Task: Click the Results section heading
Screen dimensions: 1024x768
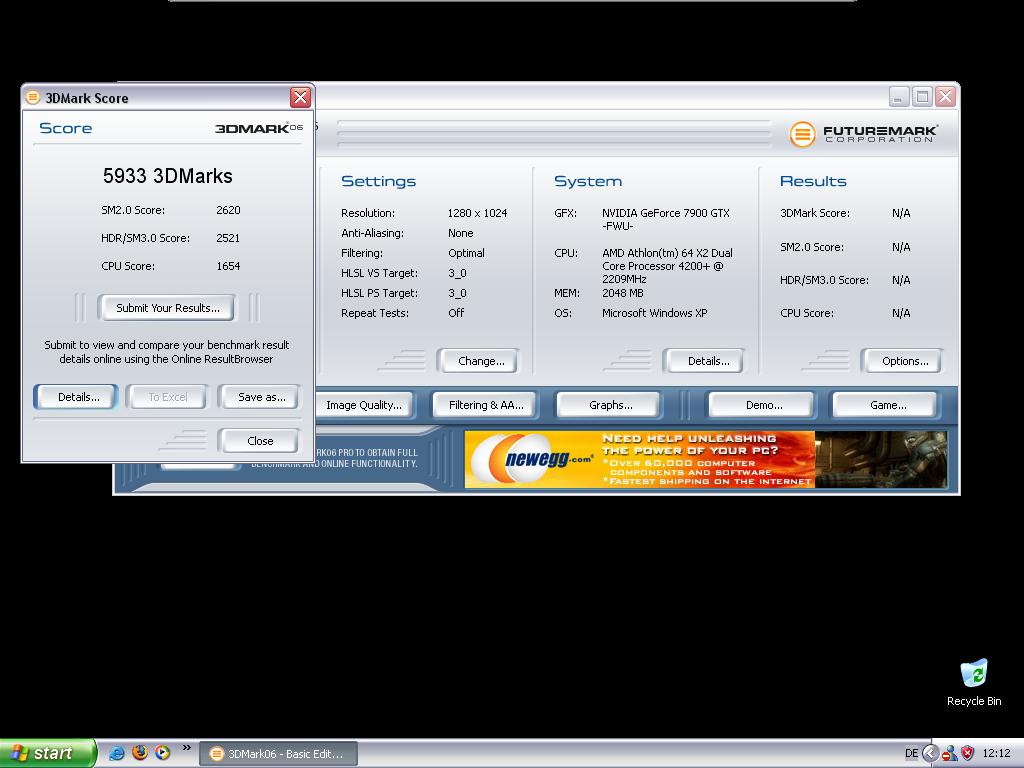Action: [813, 182]
